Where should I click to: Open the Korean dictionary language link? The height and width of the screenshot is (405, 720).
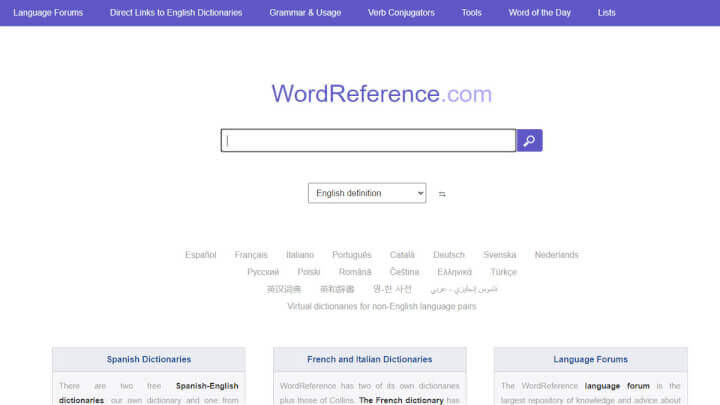coord(392,289)
